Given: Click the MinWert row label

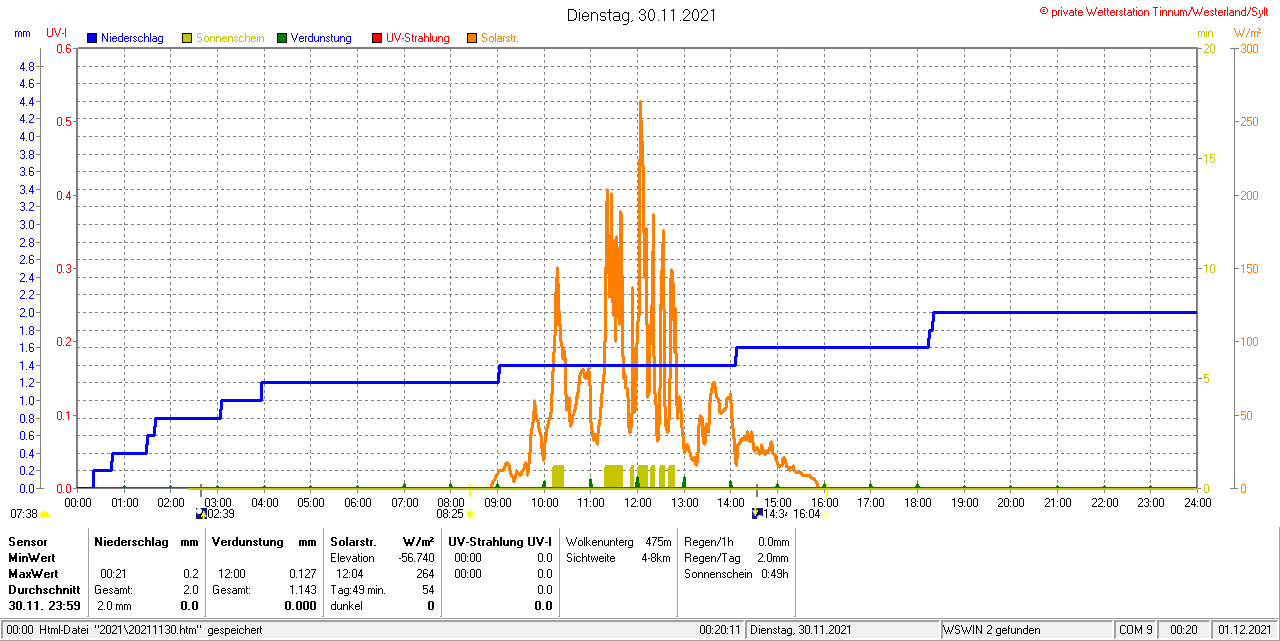Looking at the screenshot, I should [32, 558].
